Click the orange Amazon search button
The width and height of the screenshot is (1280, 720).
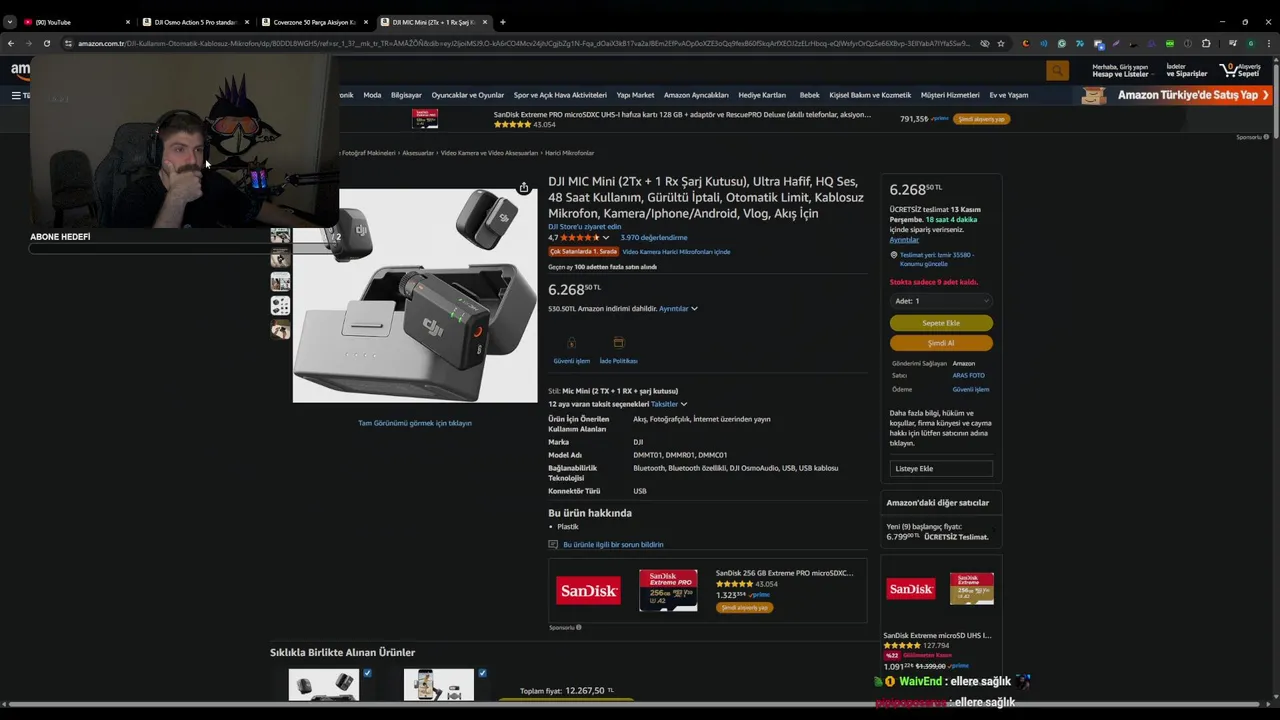[1057, 70]
